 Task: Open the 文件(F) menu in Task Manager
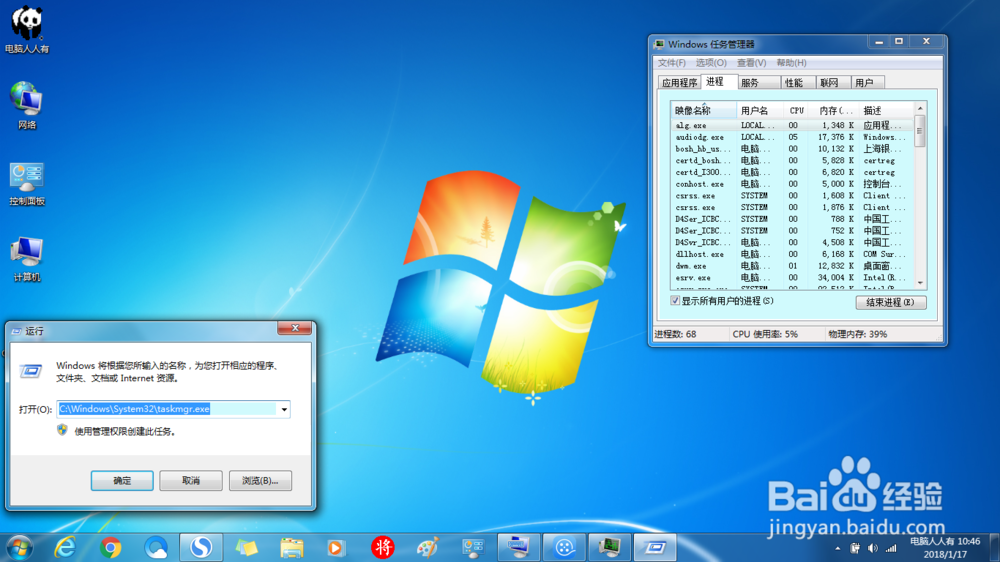672,63
